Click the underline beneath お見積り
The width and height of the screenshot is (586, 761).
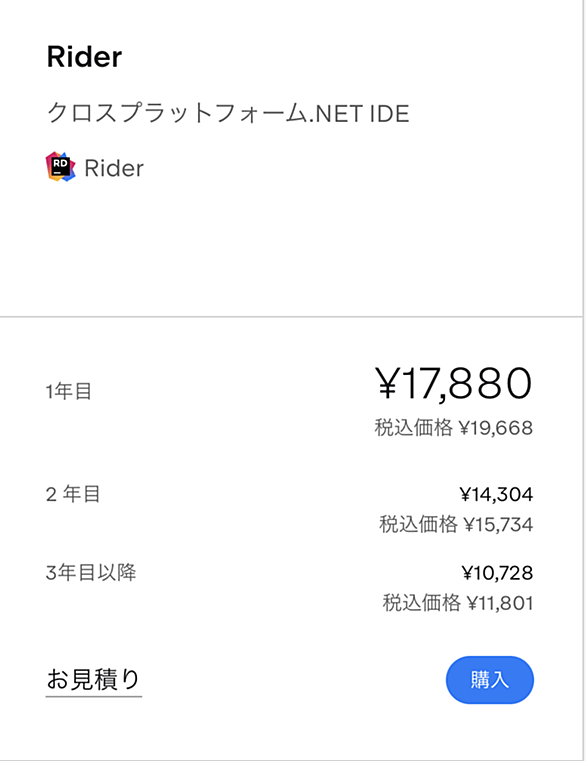pos(94,696)
